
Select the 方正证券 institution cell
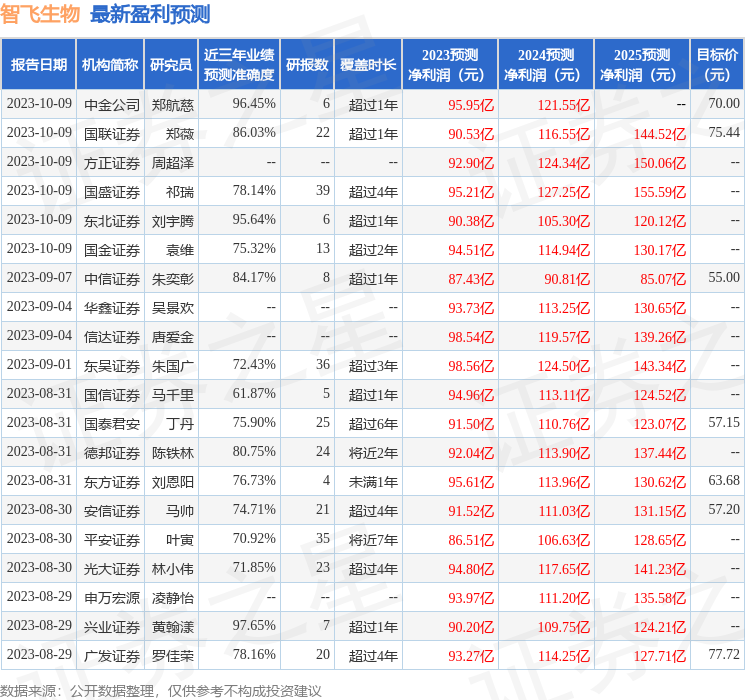[x=112, y=163]
